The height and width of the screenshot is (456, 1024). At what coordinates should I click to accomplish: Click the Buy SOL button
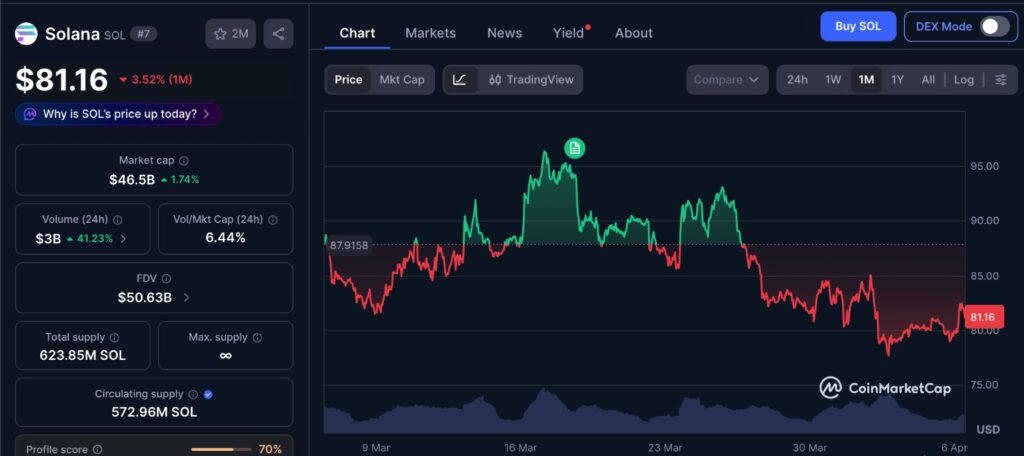[858, 26]
